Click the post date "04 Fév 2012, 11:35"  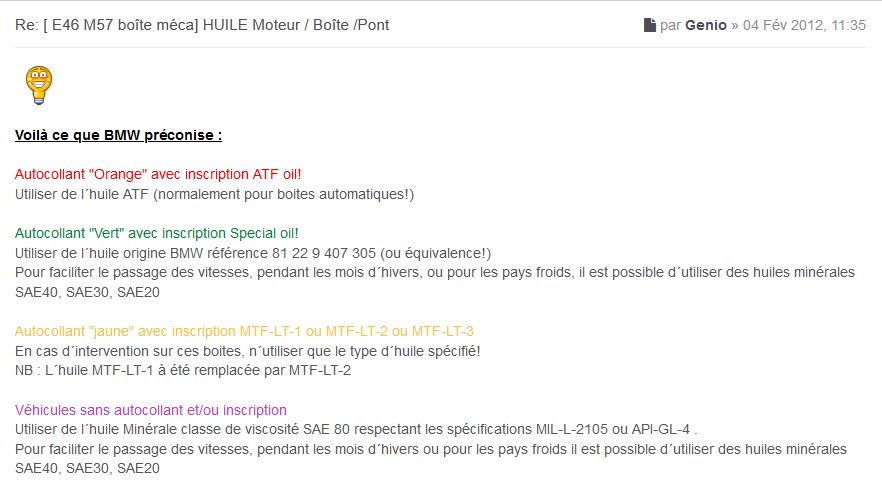tap(805, 25)
